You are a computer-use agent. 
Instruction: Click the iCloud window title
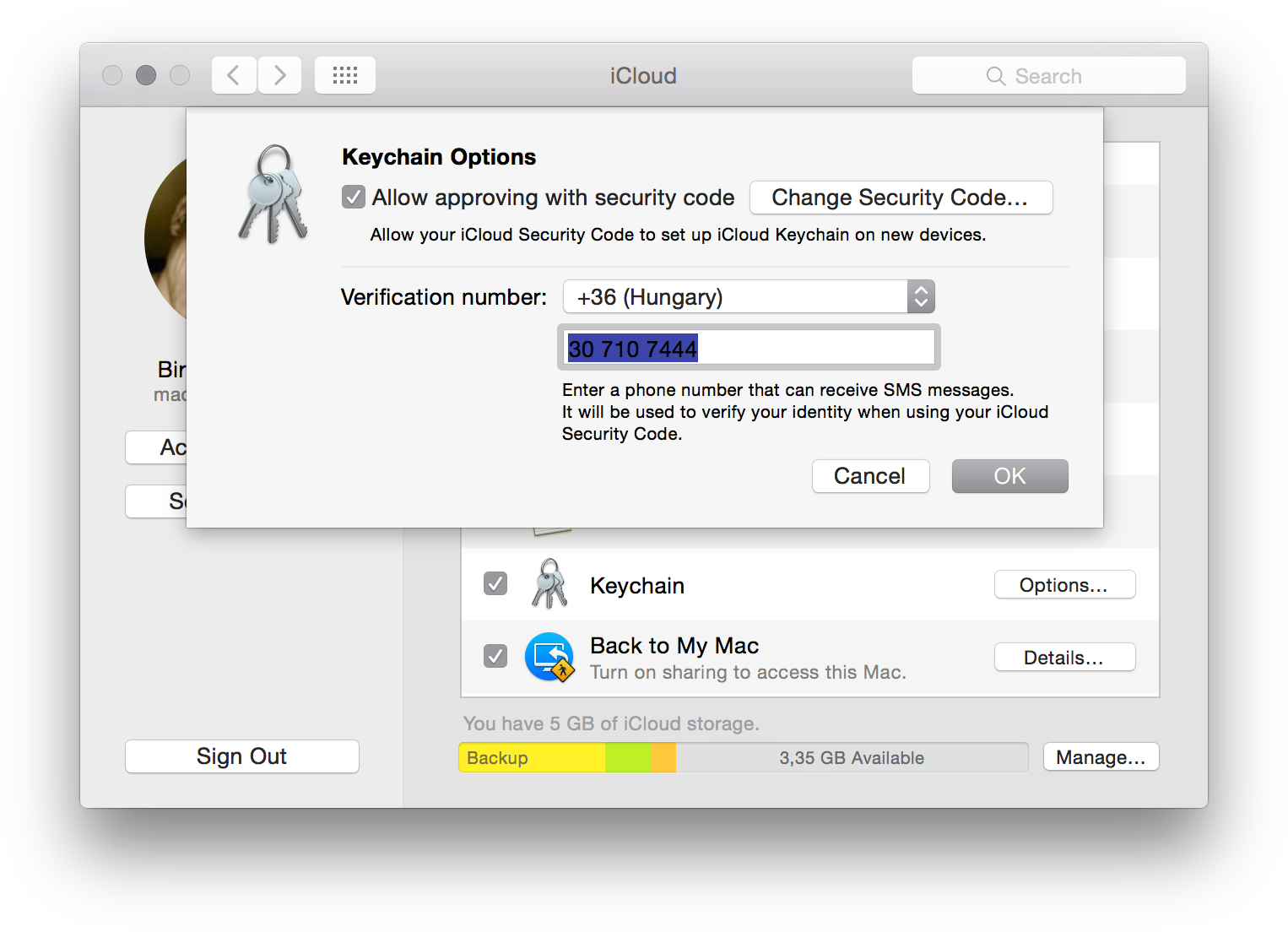(x=643, y=76)
